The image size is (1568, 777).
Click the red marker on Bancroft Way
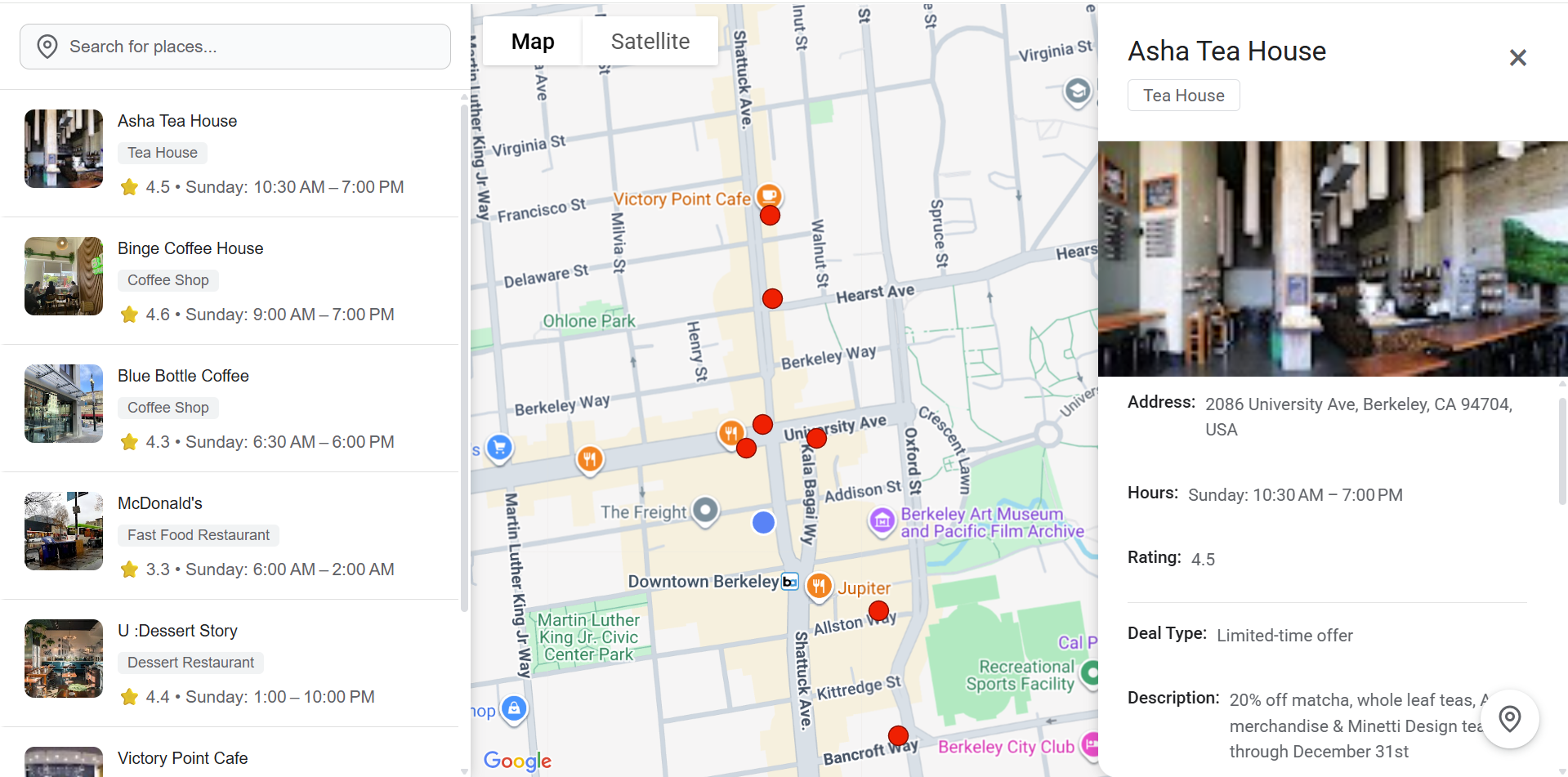898,736
